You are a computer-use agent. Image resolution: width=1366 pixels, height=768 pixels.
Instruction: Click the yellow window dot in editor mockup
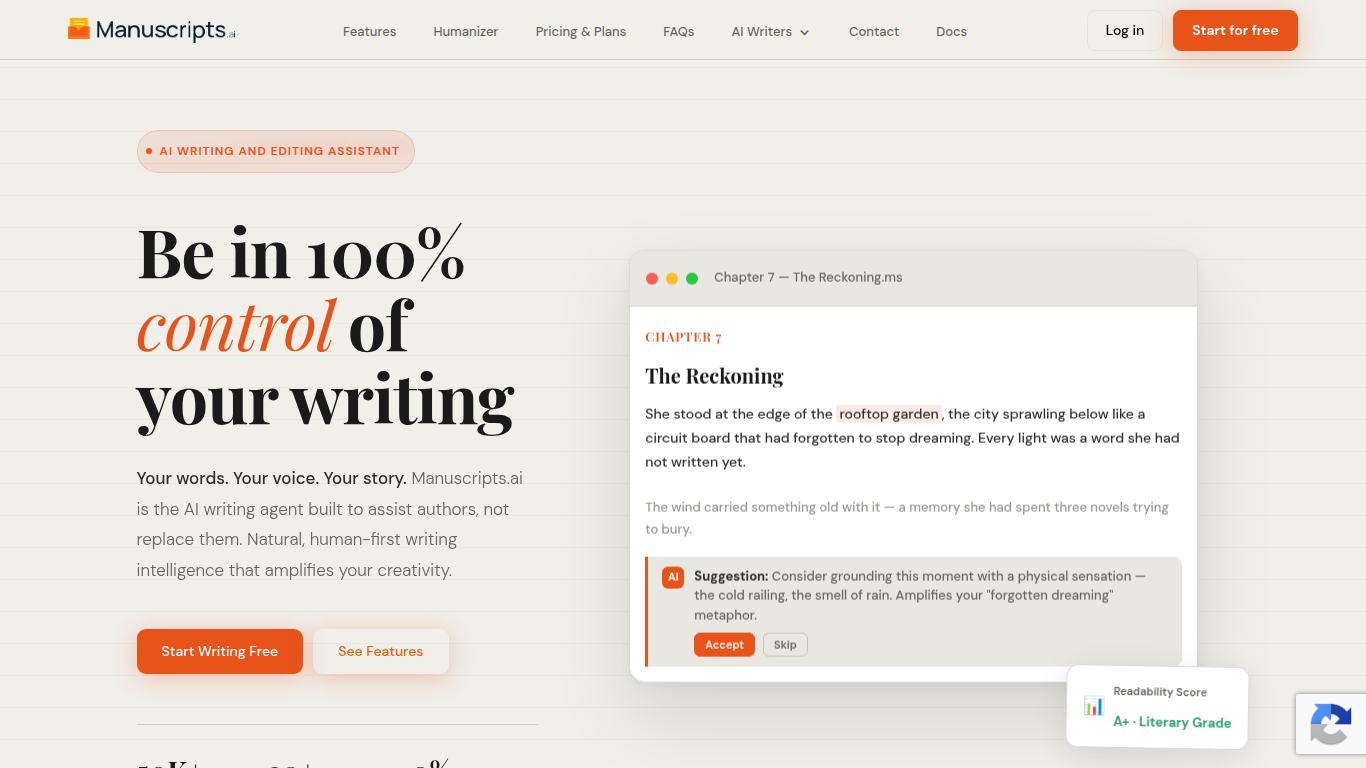point(672,278)
